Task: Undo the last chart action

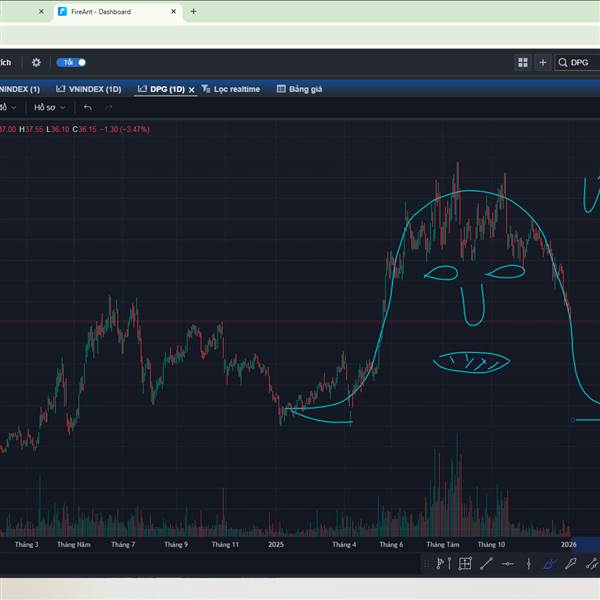Action: click(88, 108)
